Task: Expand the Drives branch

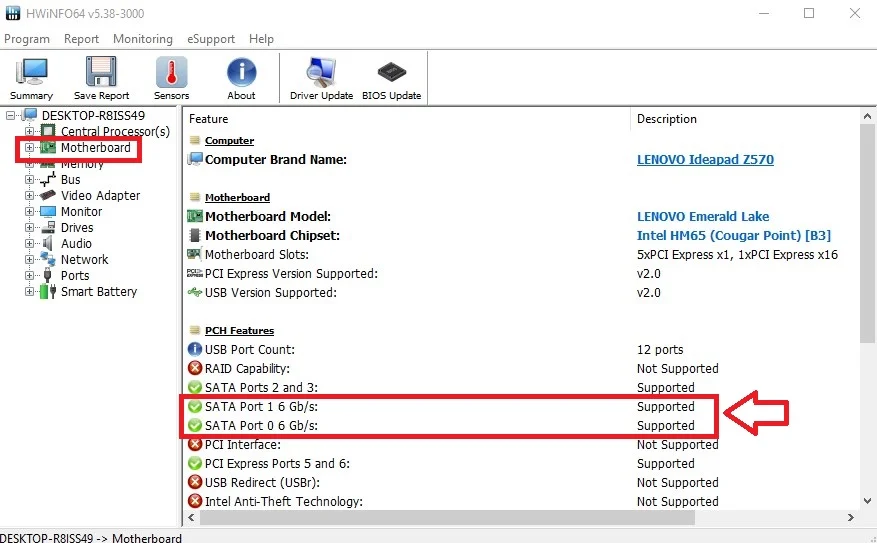Action: click(29, 228)
